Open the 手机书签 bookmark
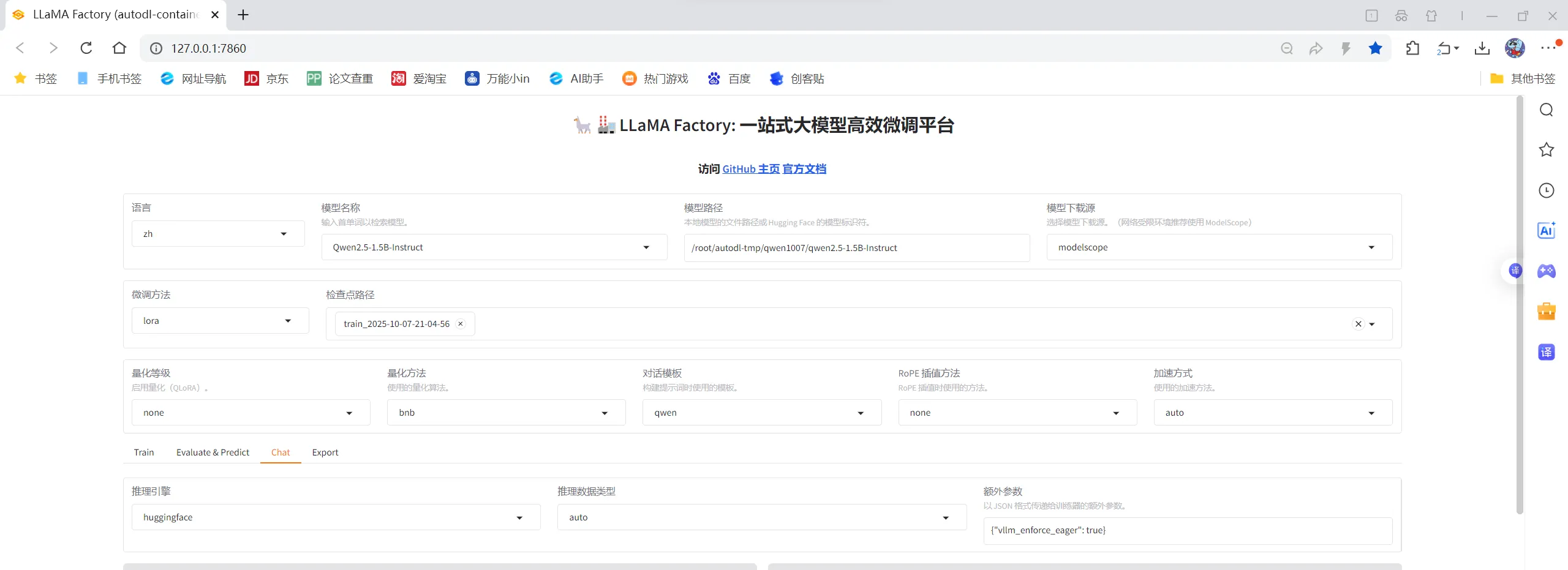This screenshot has width=1568, height=570. pos(110,78)
